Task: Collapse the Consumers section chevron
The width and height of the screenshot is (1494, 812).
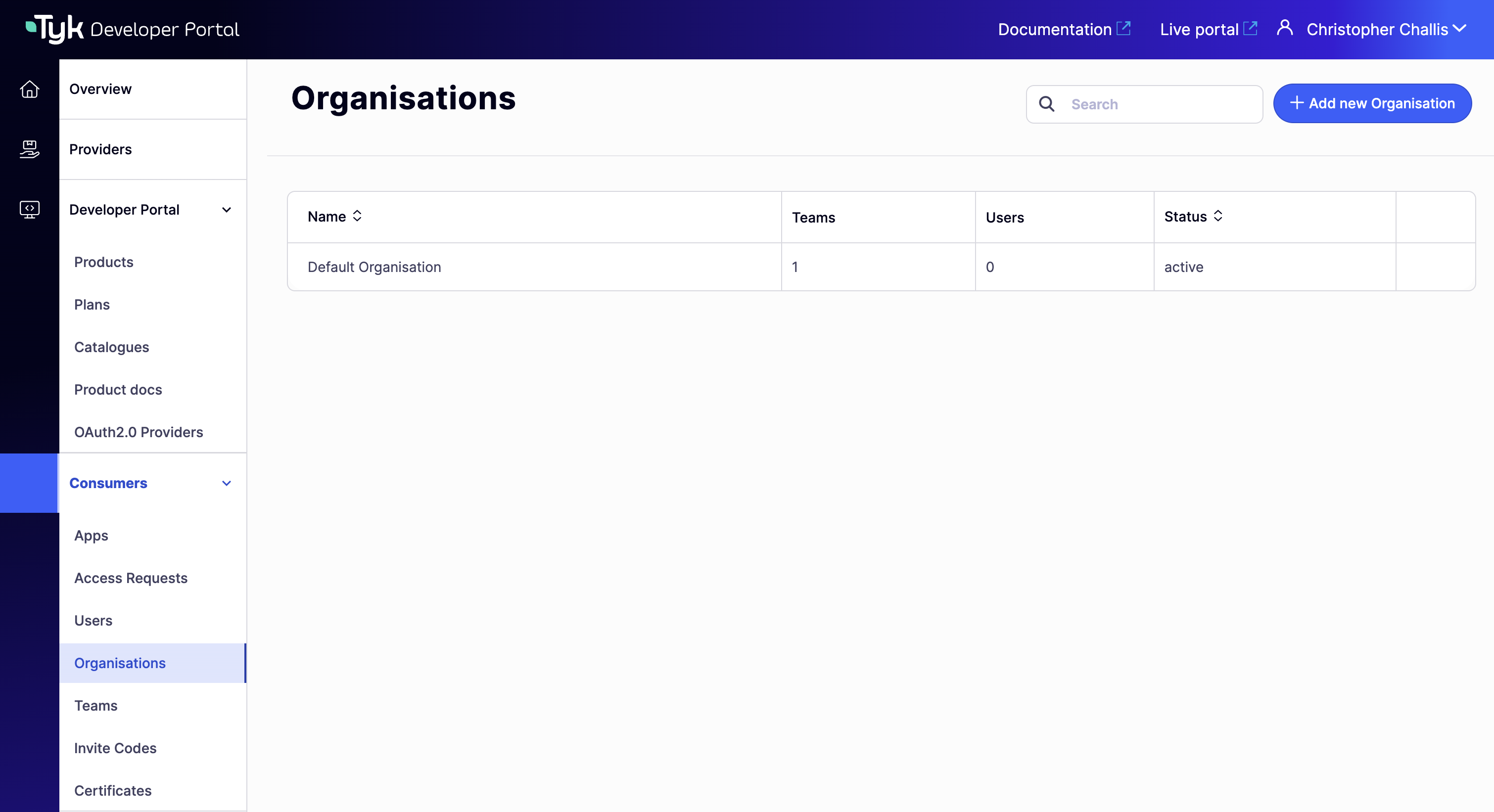Action: point(227,483)
